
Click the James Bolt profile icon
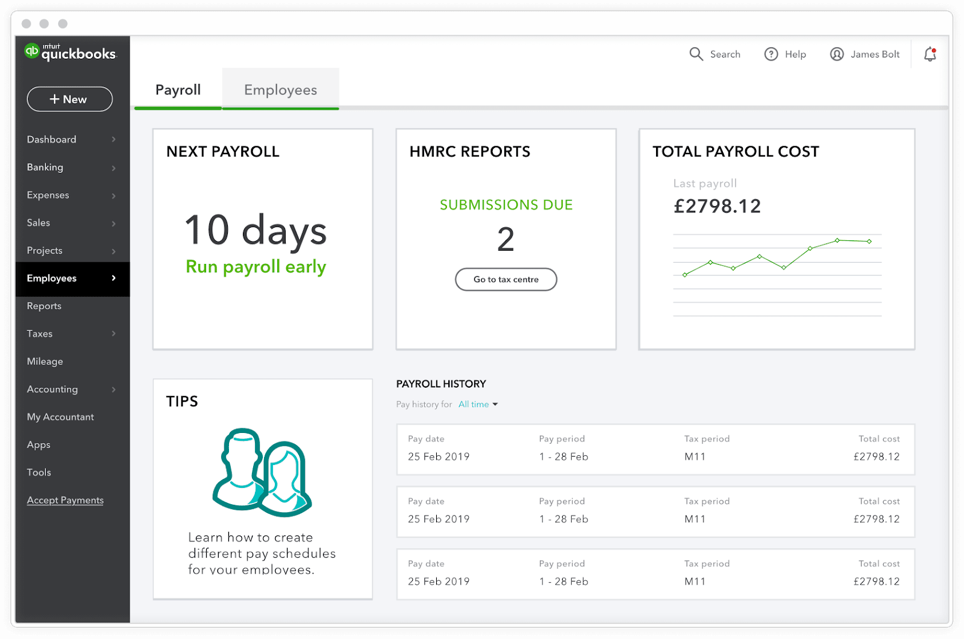(837, 54)
